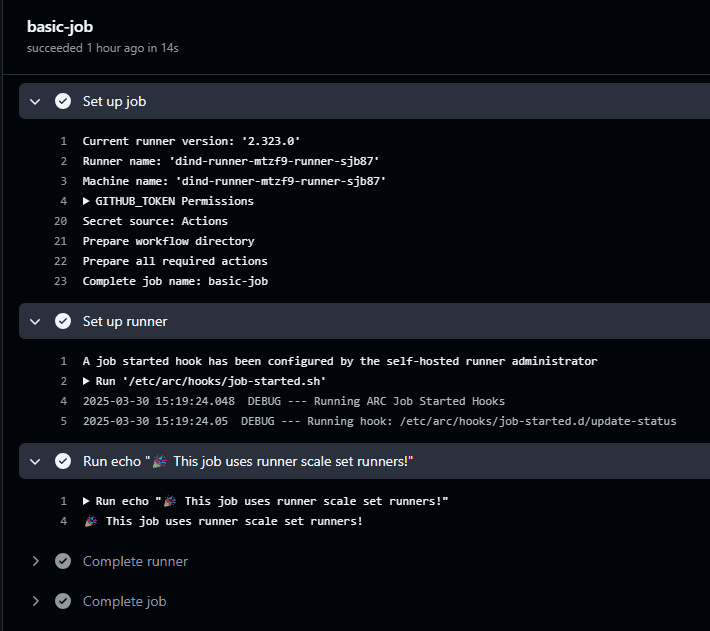Click the party emoji in log output line 4
Image resolution: width=710 pixels, height=631 pixels.
coord(90,521)
